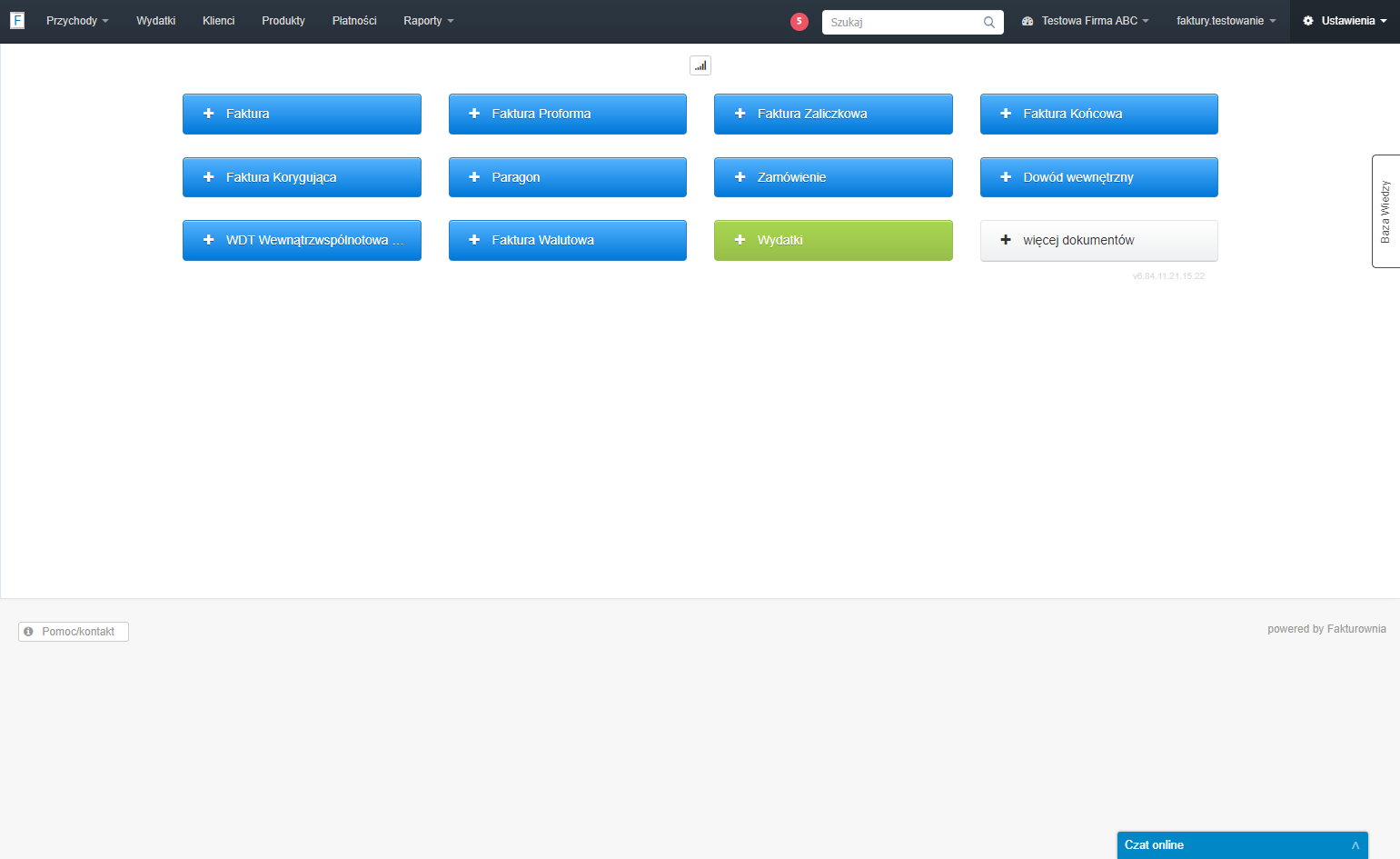Create a new Faktura Korygująca

point(302,177)
